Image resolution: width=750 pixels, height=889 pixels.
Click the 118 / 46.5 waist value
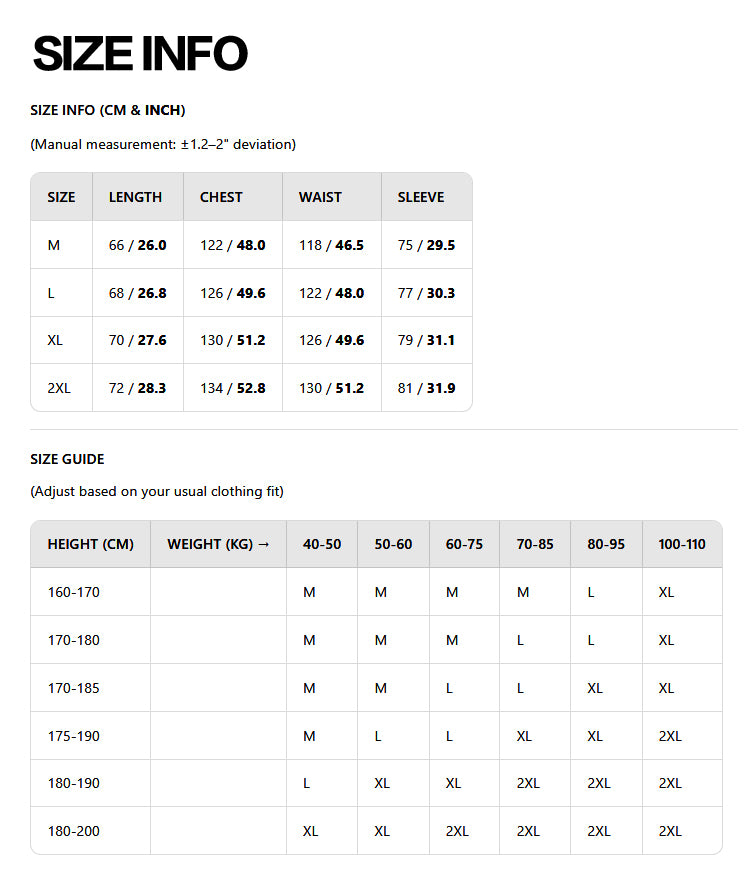[331, 245]
